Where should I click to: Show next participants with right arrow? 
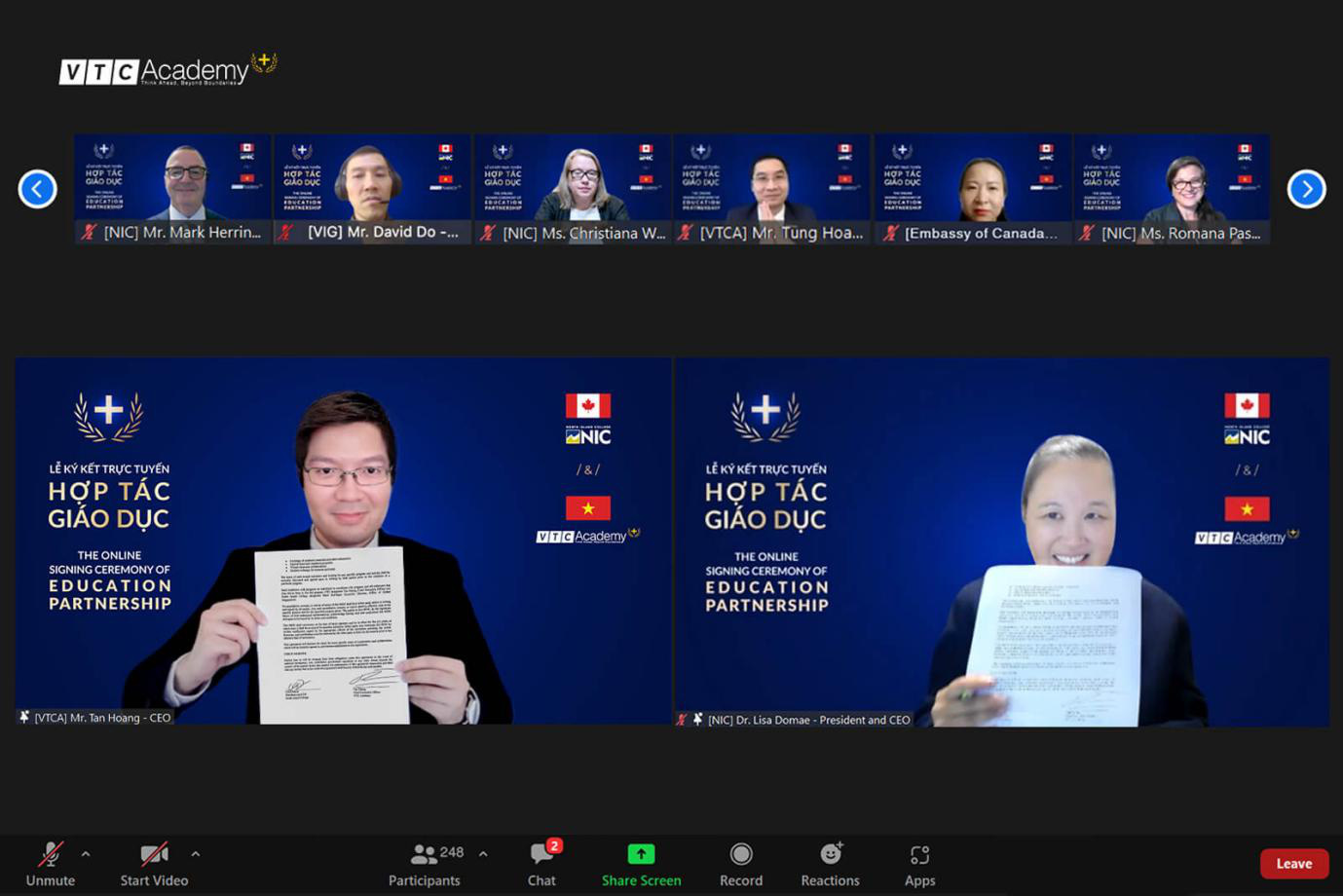tap(1306, 189)
